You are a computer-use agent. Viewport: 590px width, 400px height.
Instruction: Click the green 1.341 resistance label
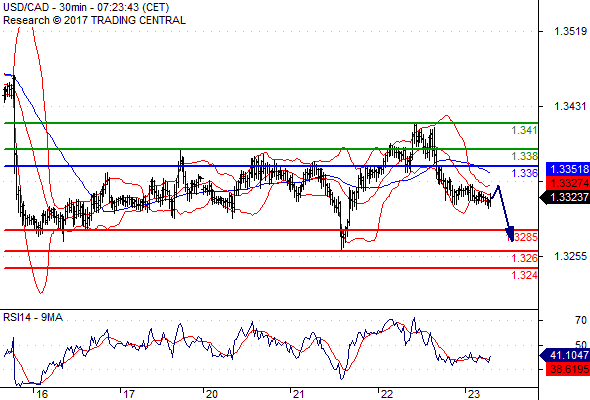coord(524,131)
